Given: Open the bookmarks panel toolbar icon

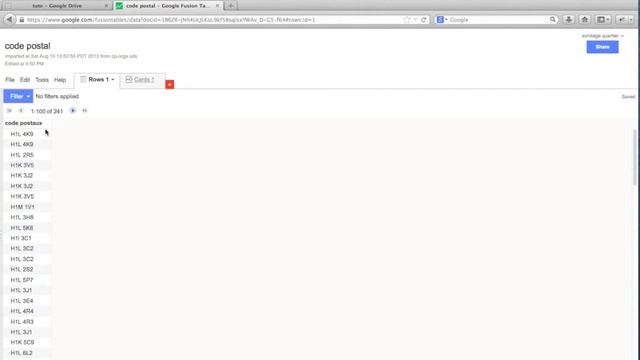Looking at the screenshot, I should pos(603,19).
